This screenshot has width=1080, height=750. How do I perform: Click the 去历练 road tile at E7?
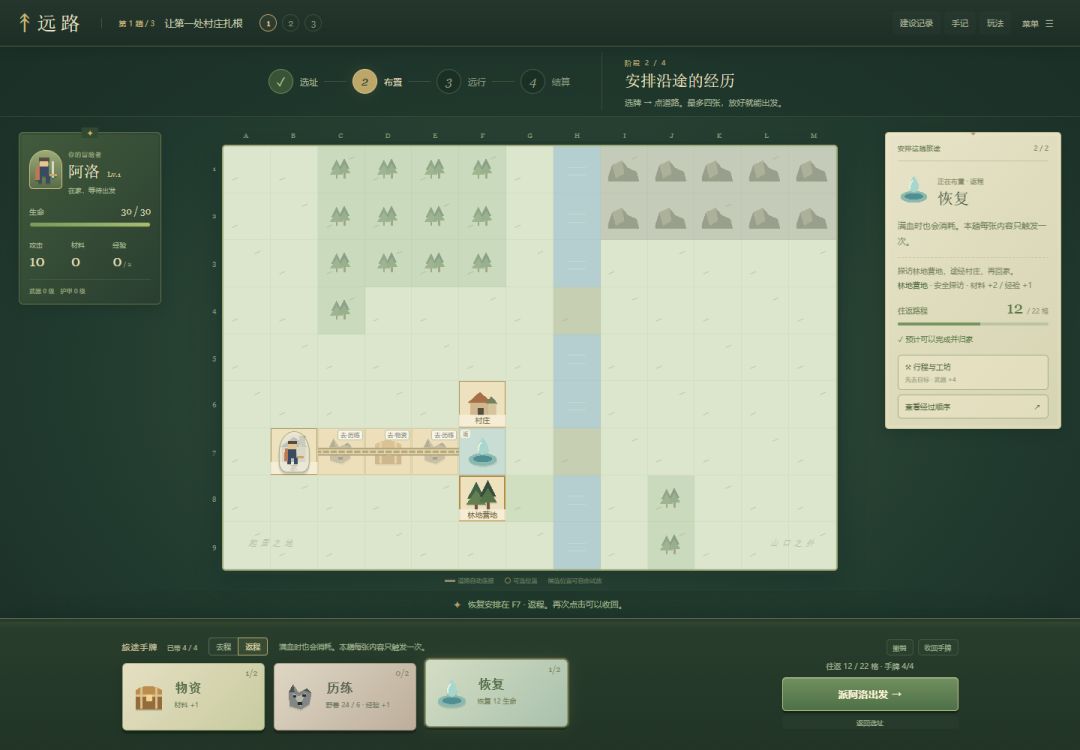coord(435,451)
